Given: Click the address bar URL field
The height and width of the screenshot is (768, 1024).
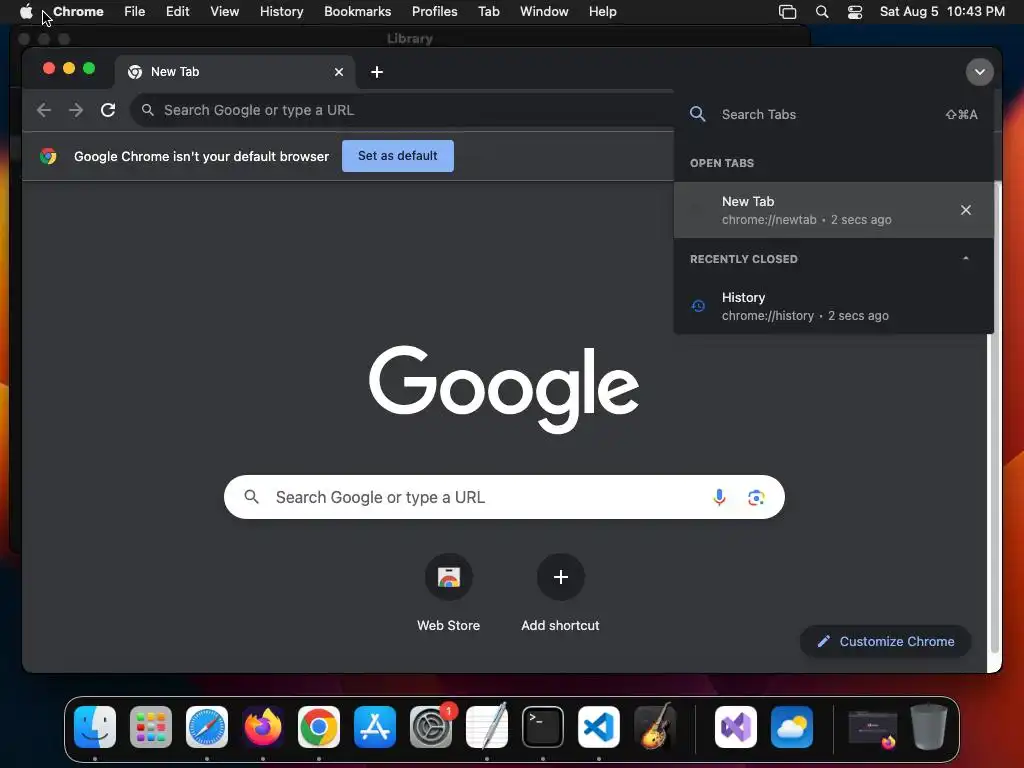Looking at the screenshot, I should tap(402, 110).
